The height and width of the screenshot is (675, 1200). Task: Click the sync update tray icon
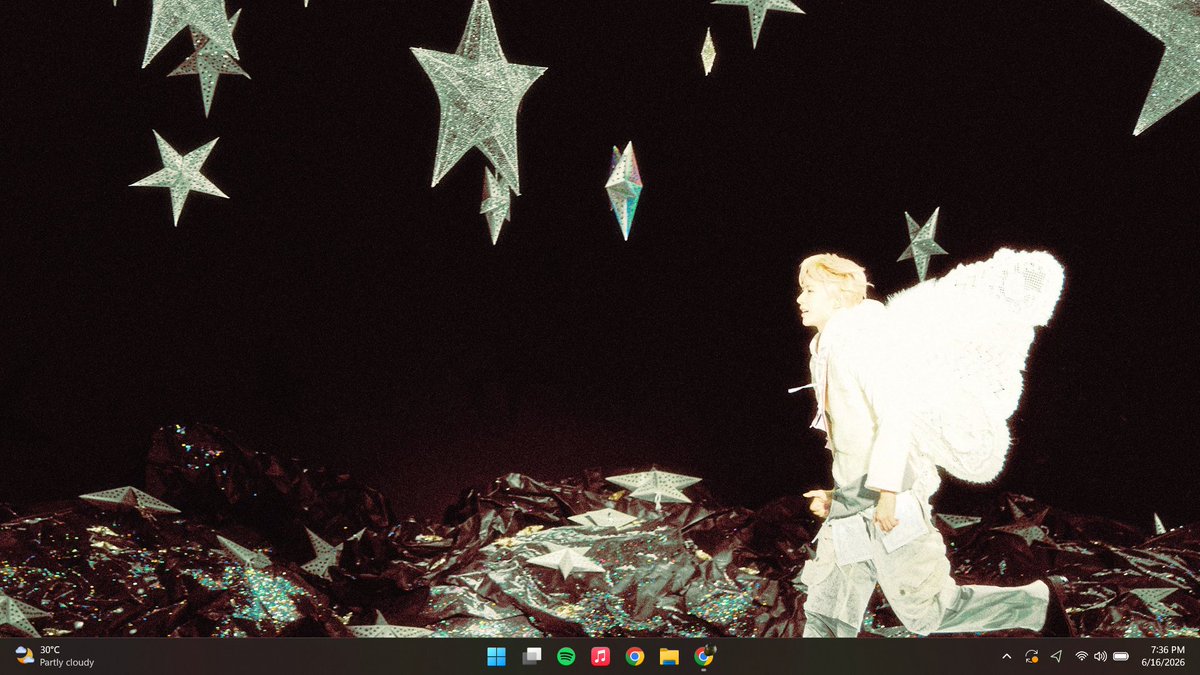click(1031, 656)
